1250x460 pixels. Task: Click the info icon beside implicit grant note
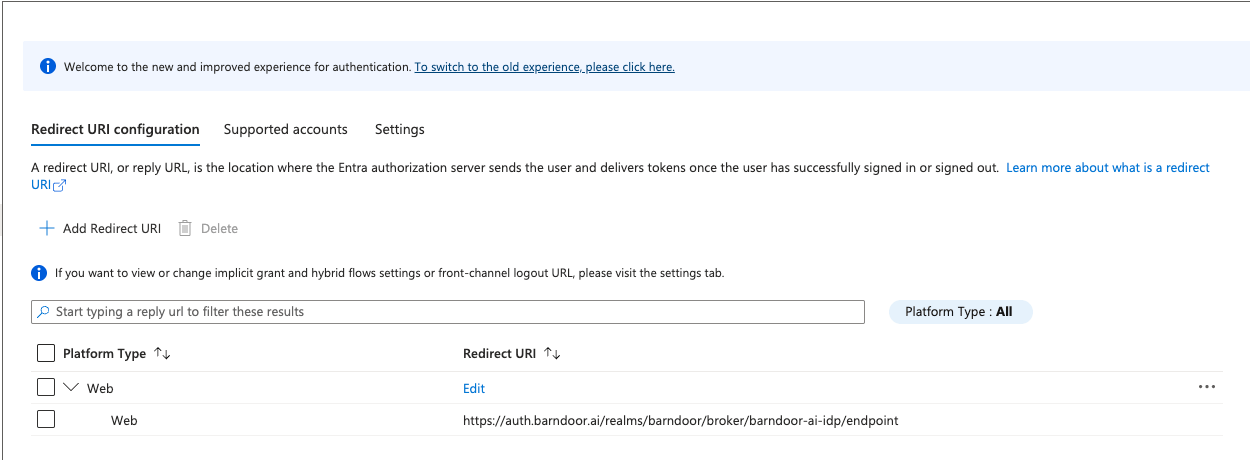point(39,273)
